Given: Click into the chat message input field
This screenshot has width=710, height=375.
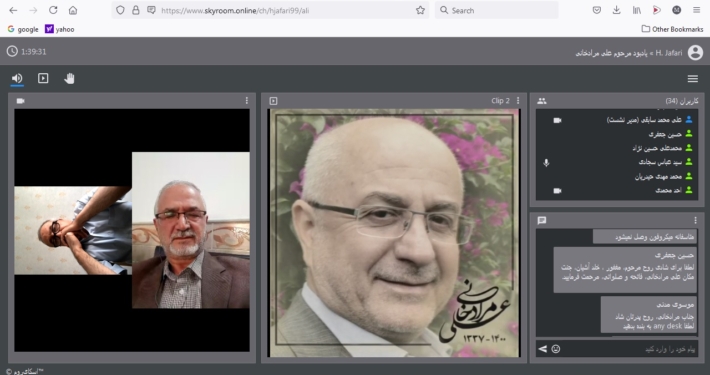Looking at the screenshot, I should [629, 349].
